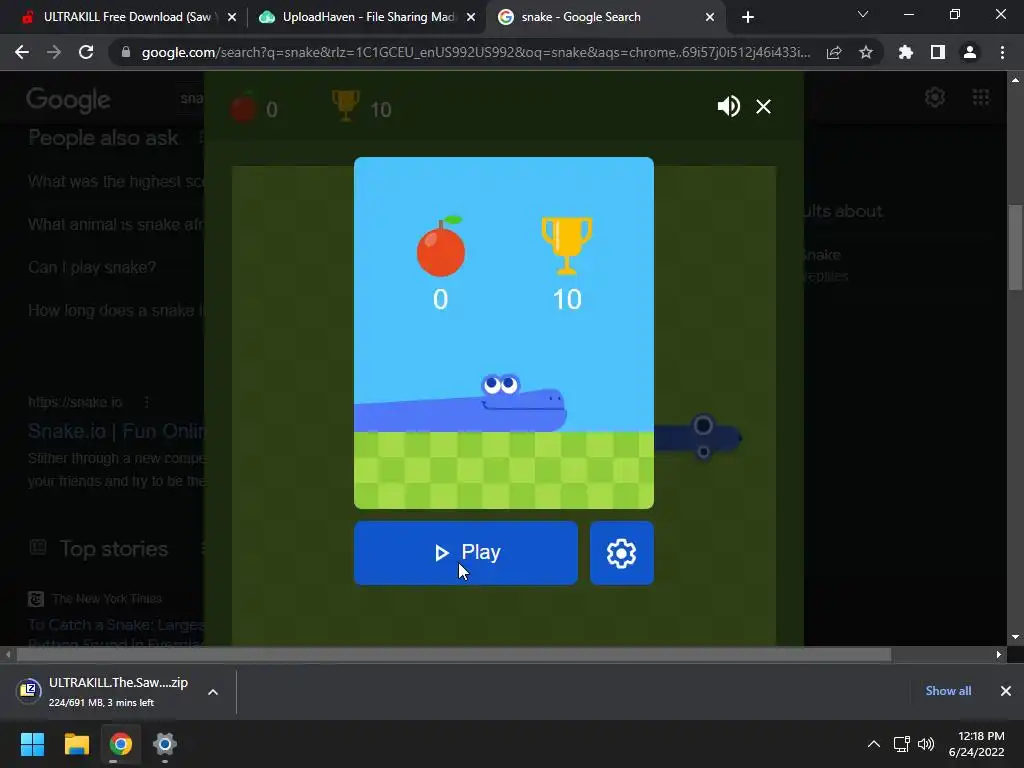
Task: Open Google apps grid icon
Action: [981, 97]
